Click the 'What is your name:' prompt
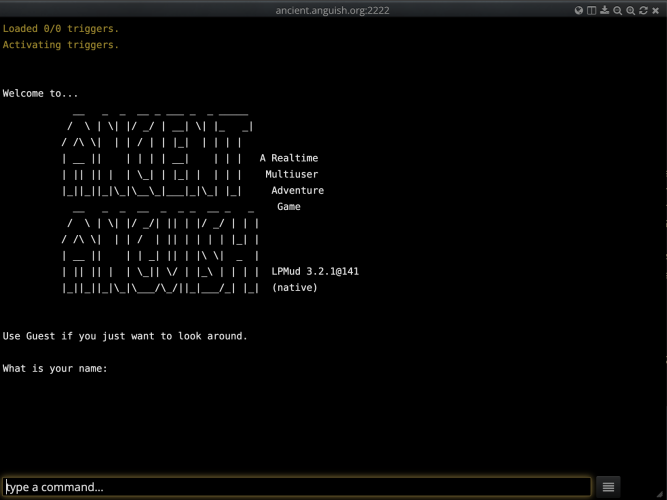The width and height of the screenshot is (667, 500). point(55,369)
